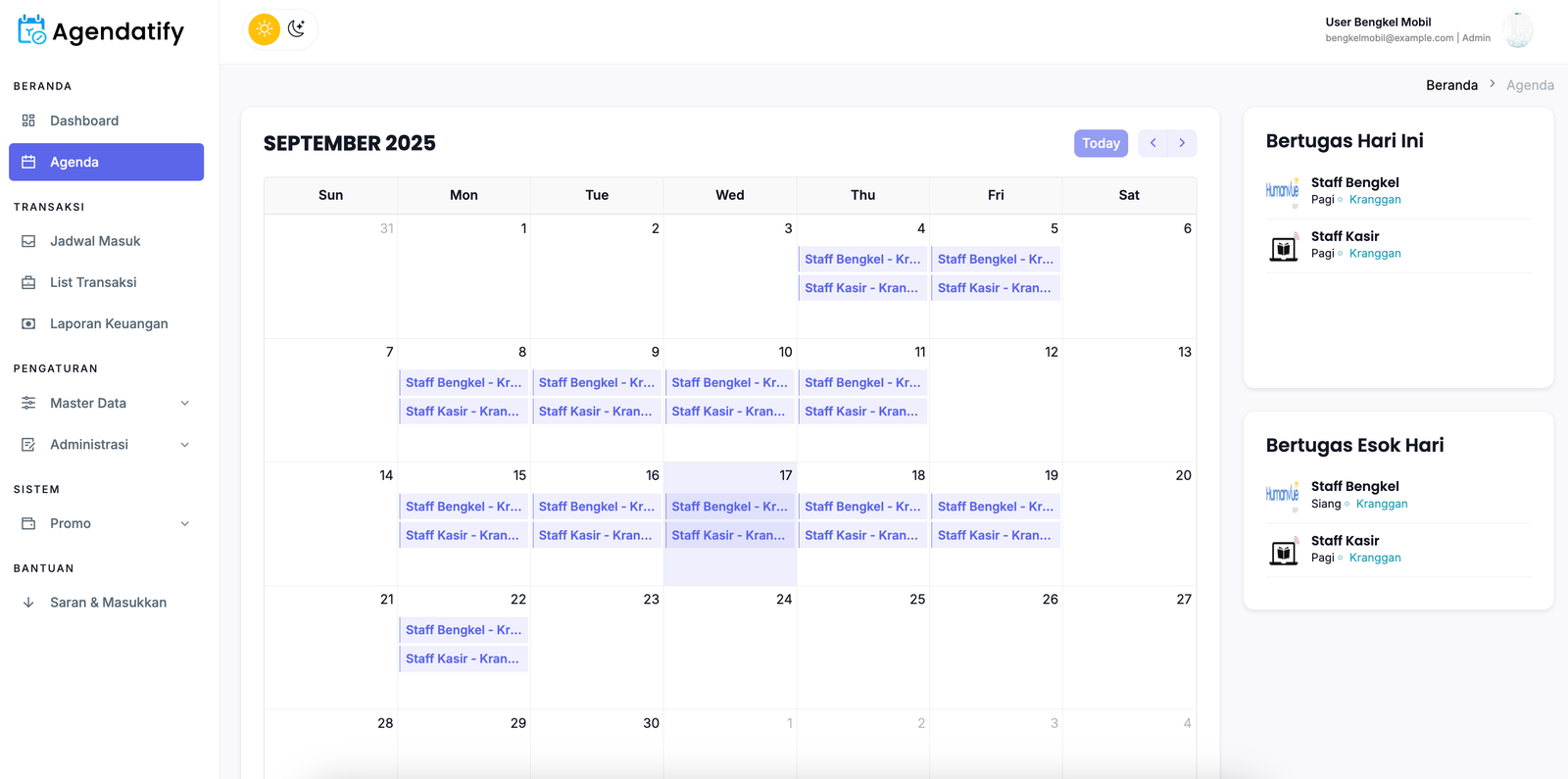Expand the Administrasi submenu
The image size is (1568, 779).
click(184, 445)
